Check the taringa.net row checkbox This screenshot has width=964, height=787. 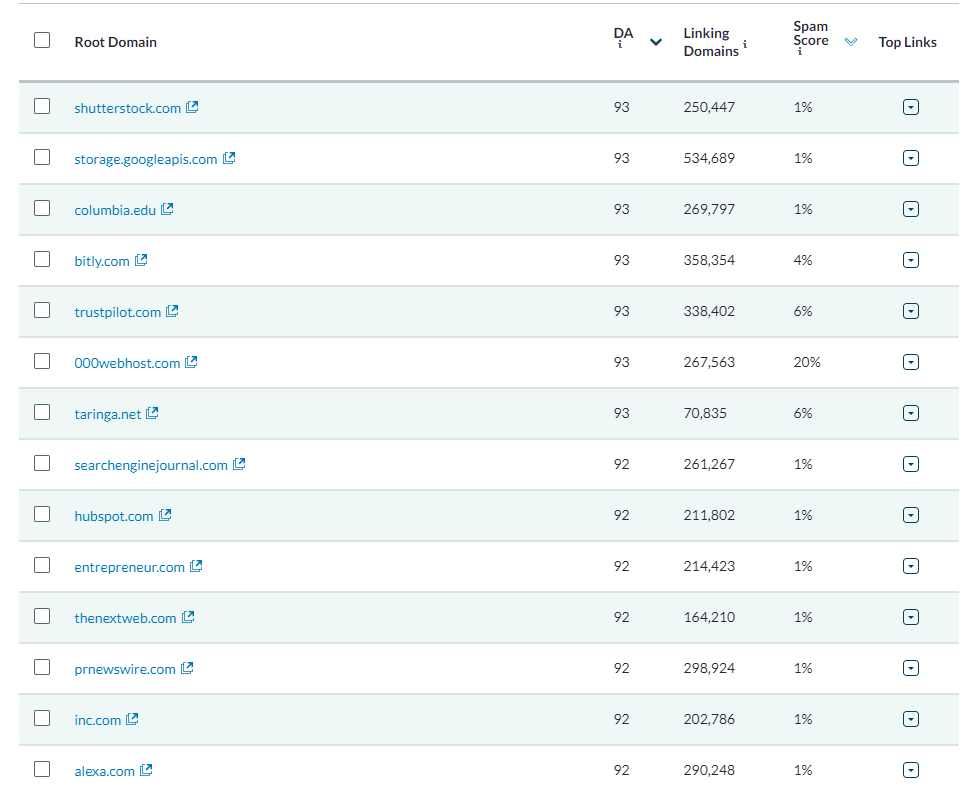click(x=42, y=412)
